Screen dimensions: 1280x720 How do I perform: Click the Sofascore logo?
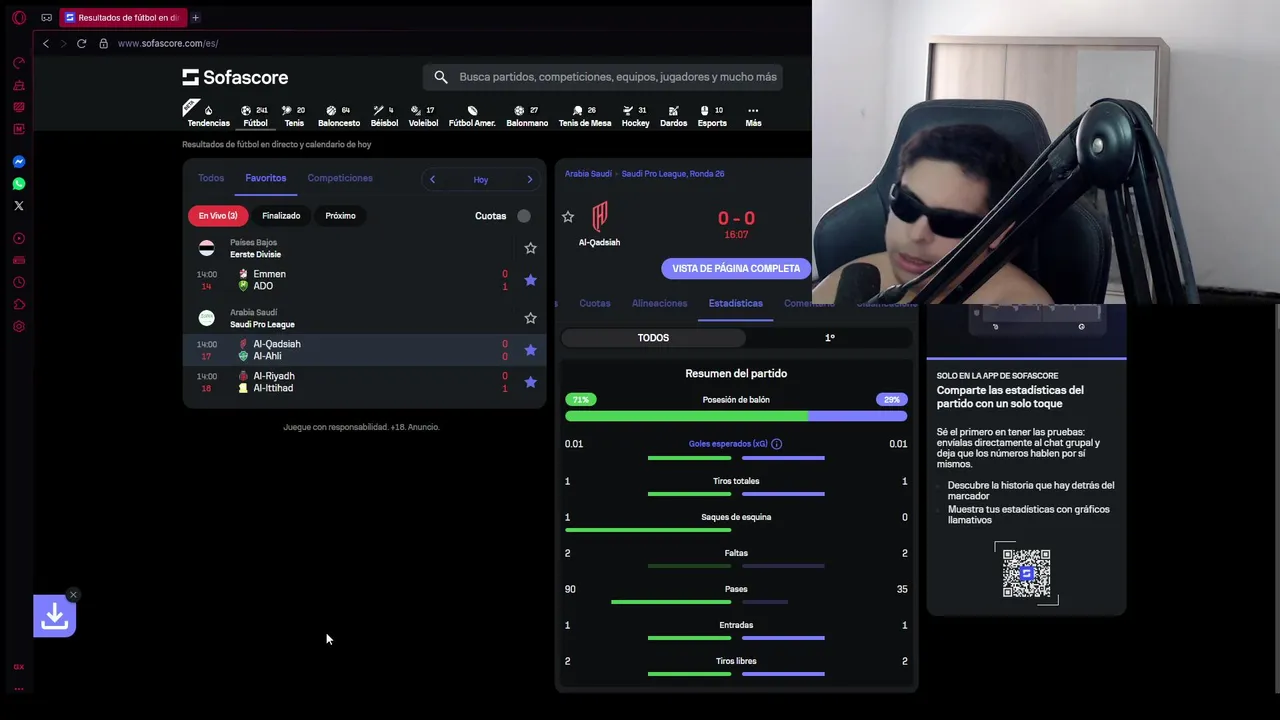point(235,77)
